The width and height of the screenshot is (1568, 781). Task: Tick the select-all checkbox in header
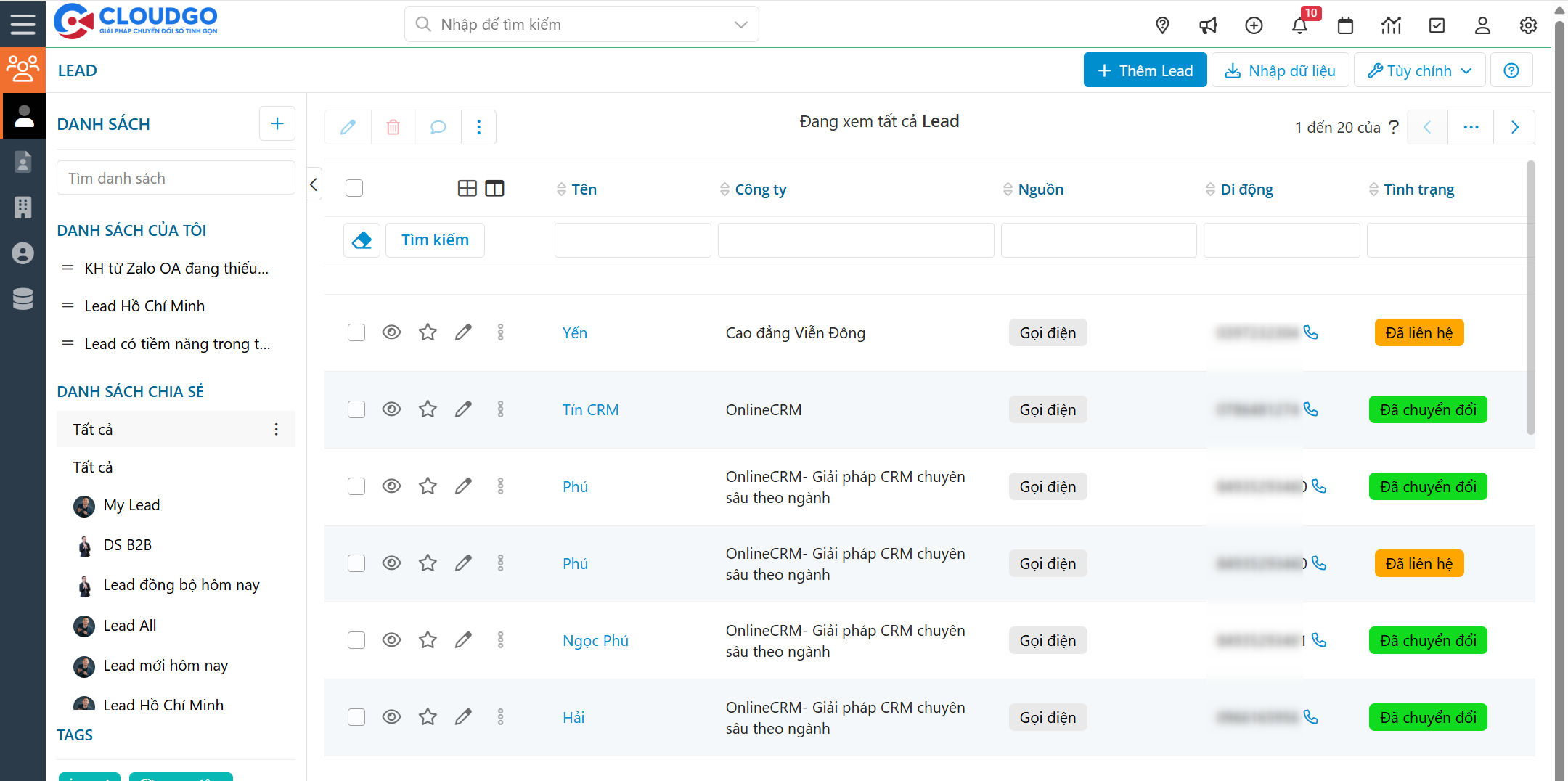pos(354,189)
